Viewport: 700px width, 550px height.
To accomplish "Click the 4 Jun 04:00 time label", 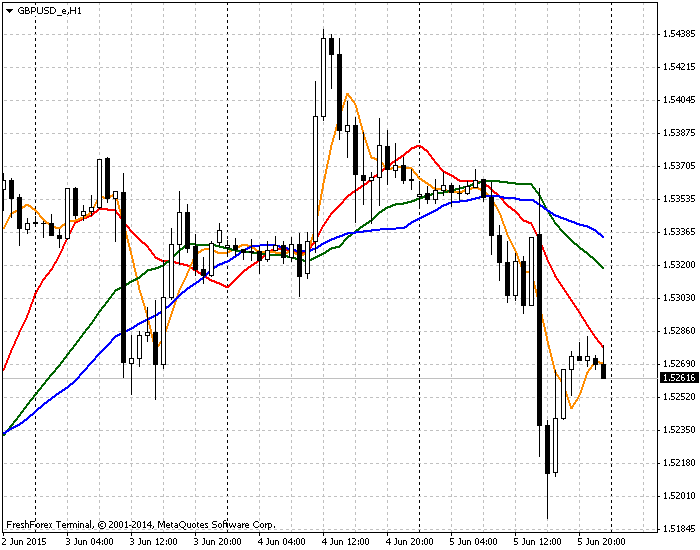I will pos(282,542).
